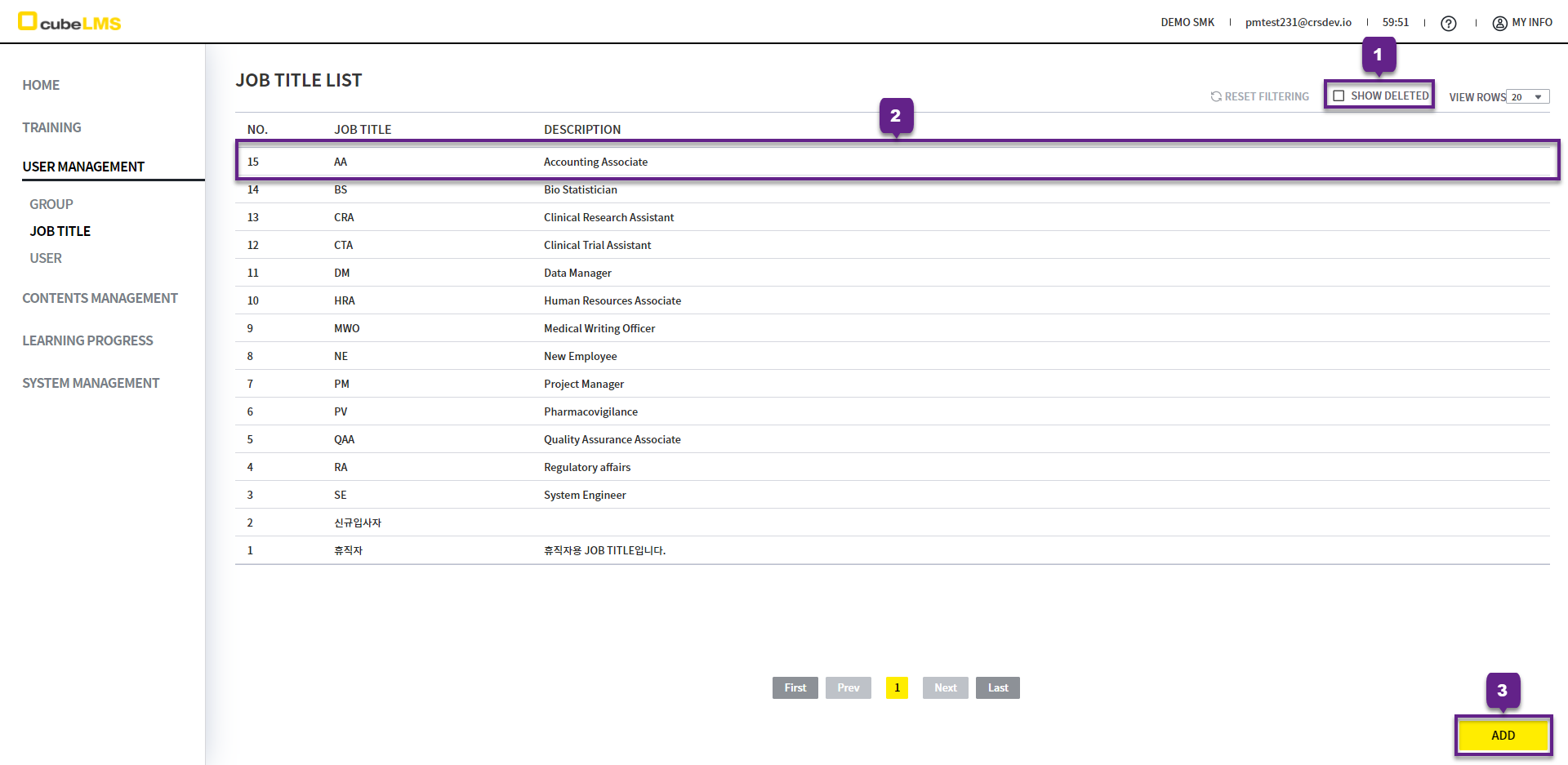Click the Job Title column header
This screenshot has width=1568, height=765.
(x=363, y=130)
